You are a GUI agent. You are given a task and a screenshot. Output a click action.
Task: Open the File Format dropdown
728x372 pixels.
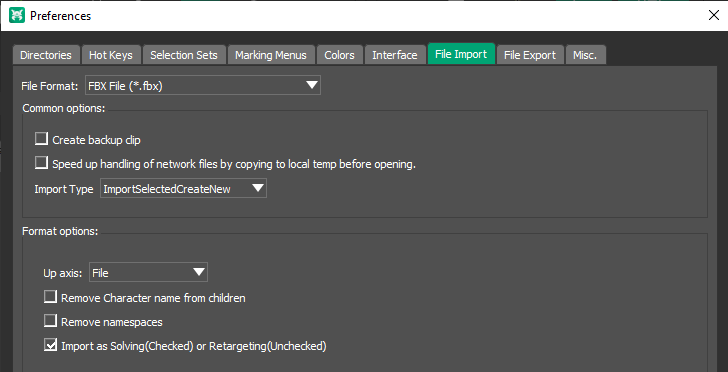pyautogui.click(x=203, y=85)
